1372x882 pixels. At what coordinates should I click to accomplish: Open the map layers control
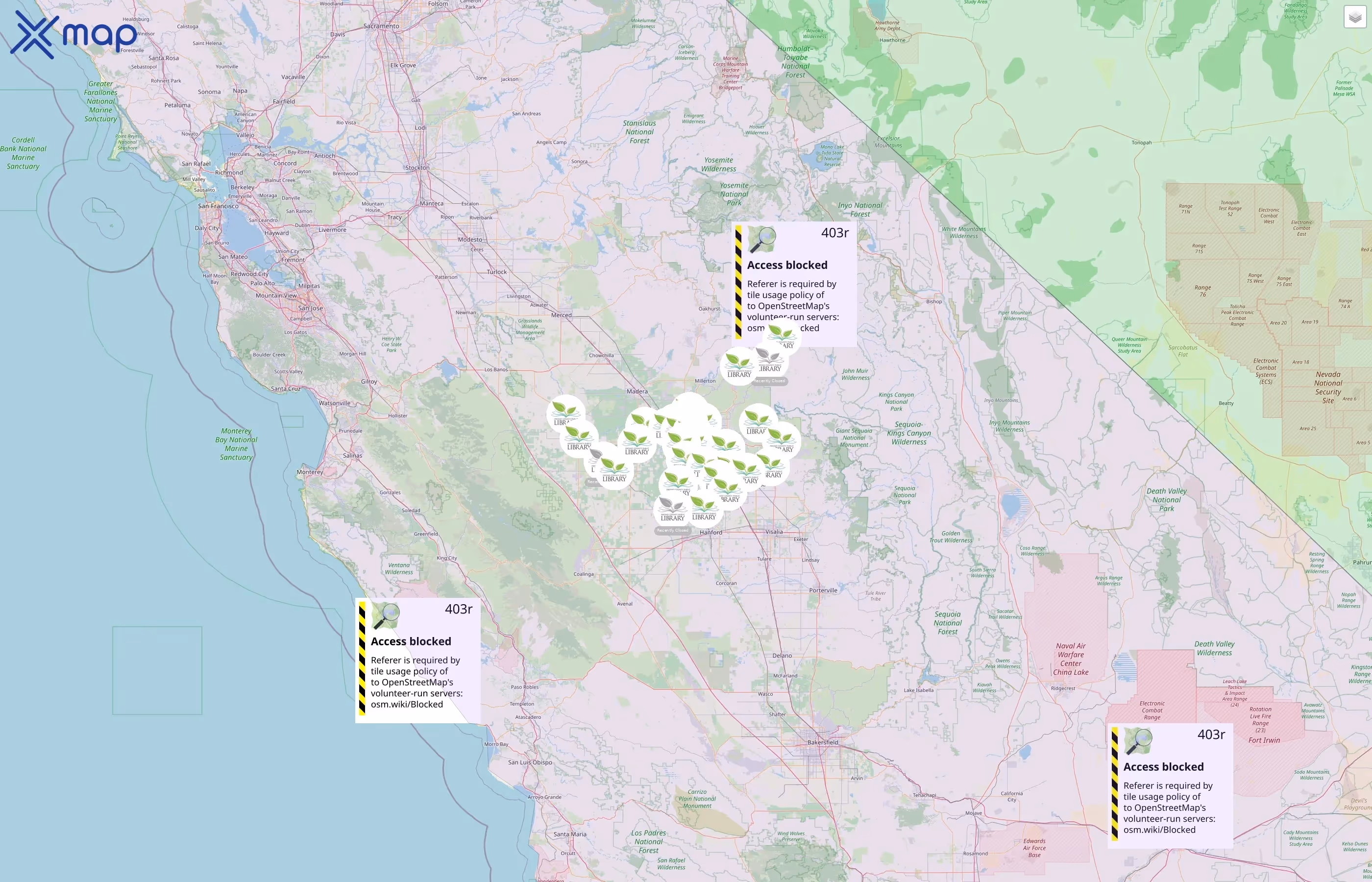coord(1355,17)
